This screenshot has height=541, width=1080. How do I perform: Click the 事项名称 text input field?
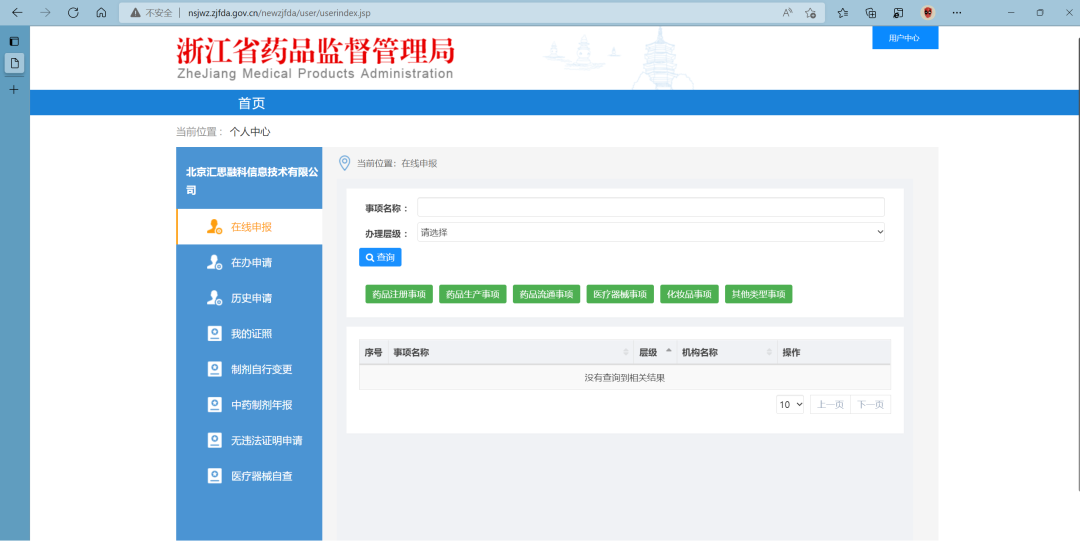click(651, 207)
